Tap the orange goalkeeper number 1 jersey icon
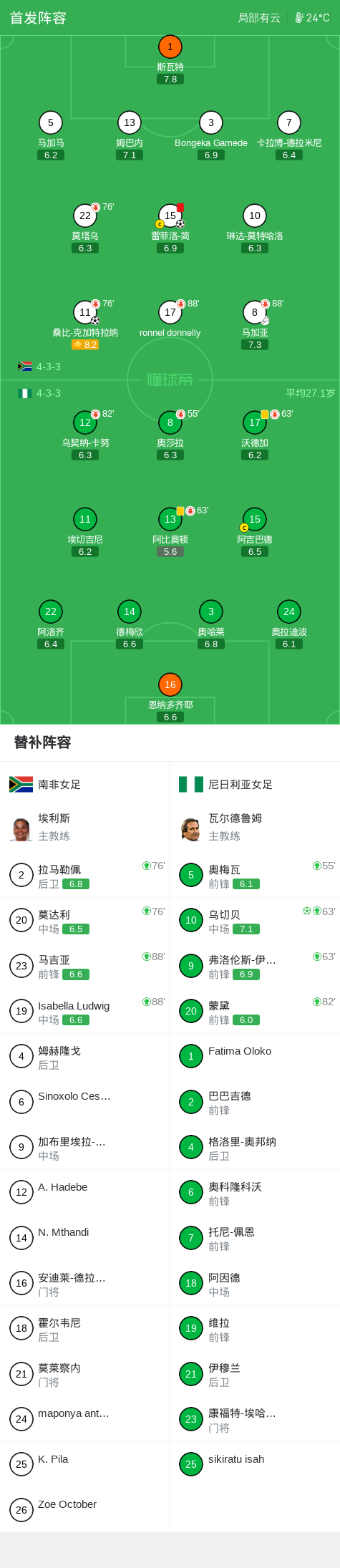340x1568 pixels. click(170, 47)
